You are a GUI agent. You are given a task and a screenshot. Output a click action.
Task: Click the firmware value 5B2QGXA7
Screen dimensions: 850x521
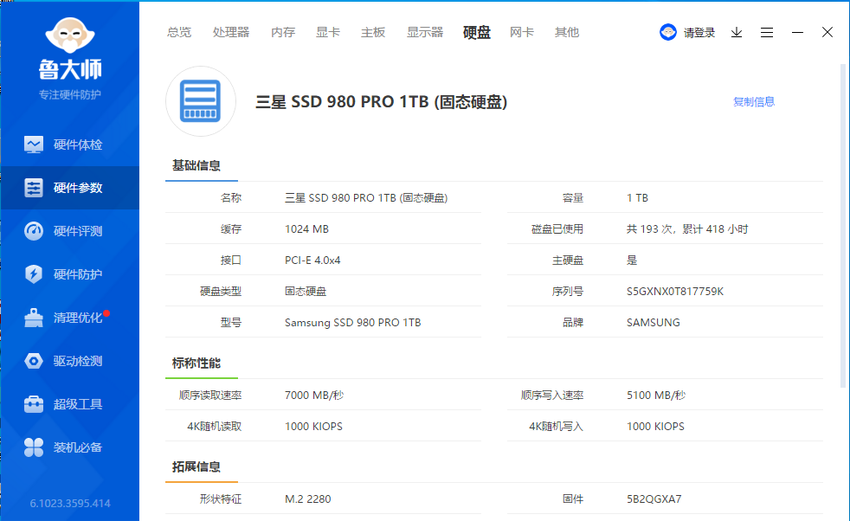654,499
